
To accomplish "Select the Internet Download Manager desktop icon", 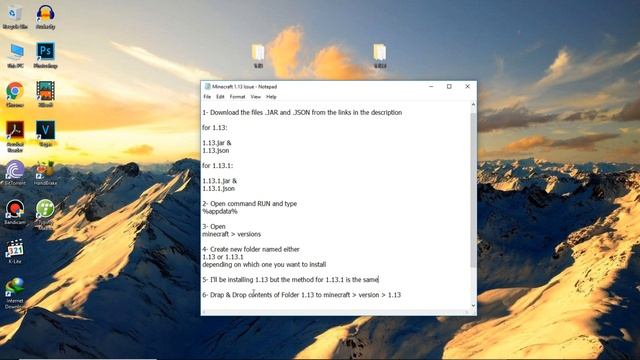I will 15,293.
